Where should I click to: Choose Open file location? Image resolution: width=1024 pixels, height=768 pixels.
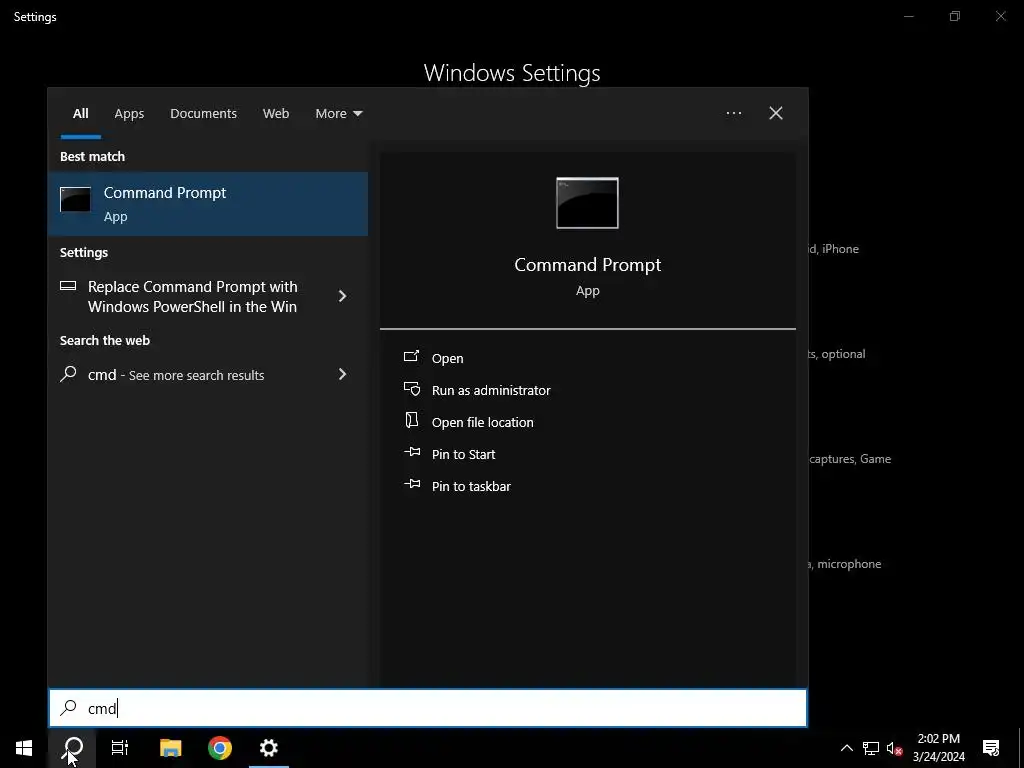(x=483, y=423)
